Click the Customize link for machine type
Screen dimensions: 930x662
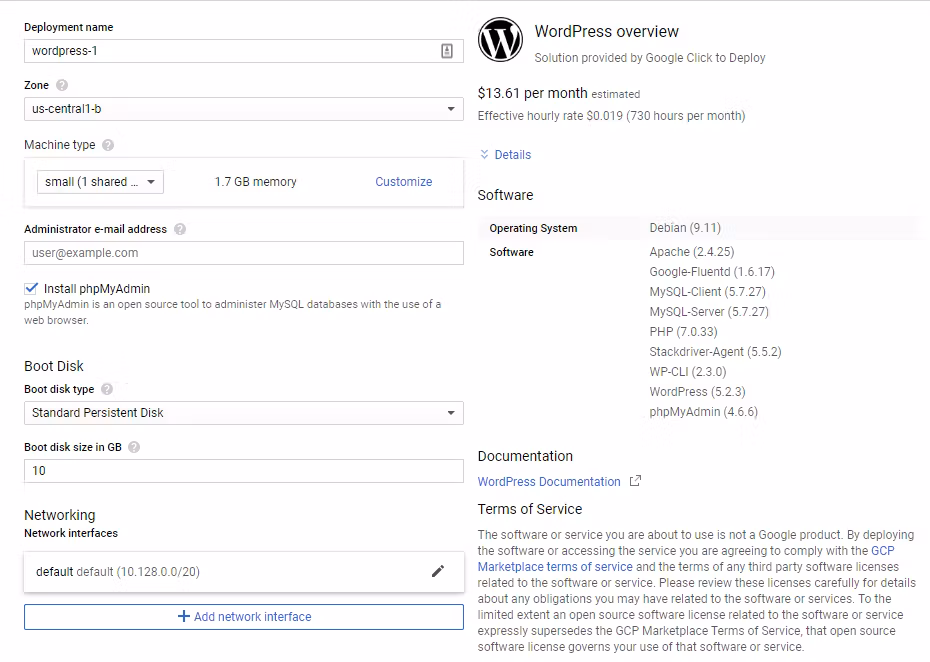point(403,181)
